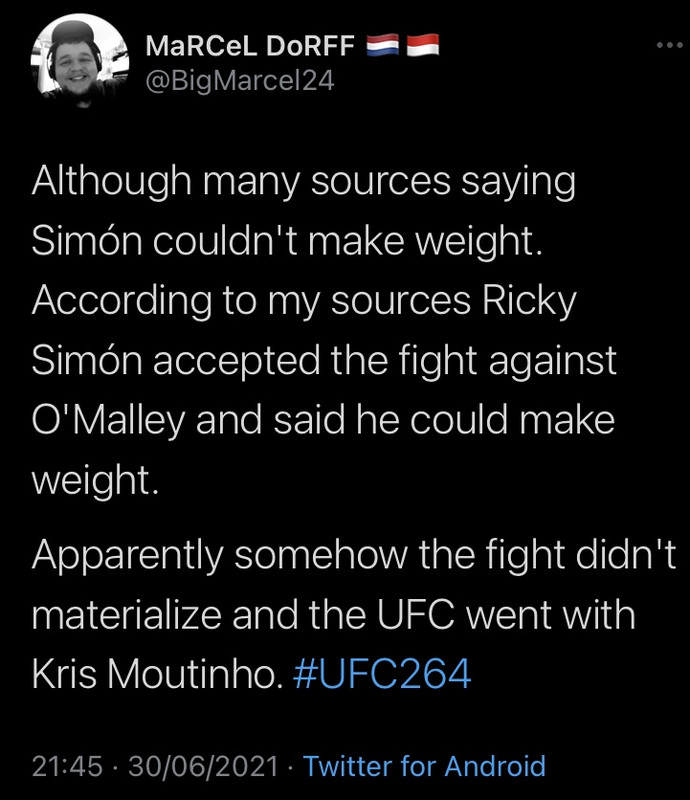Click the Indonesia flag emoji
Image resolution: width=690 pixels, height=800 pixels.
(423, 45)
